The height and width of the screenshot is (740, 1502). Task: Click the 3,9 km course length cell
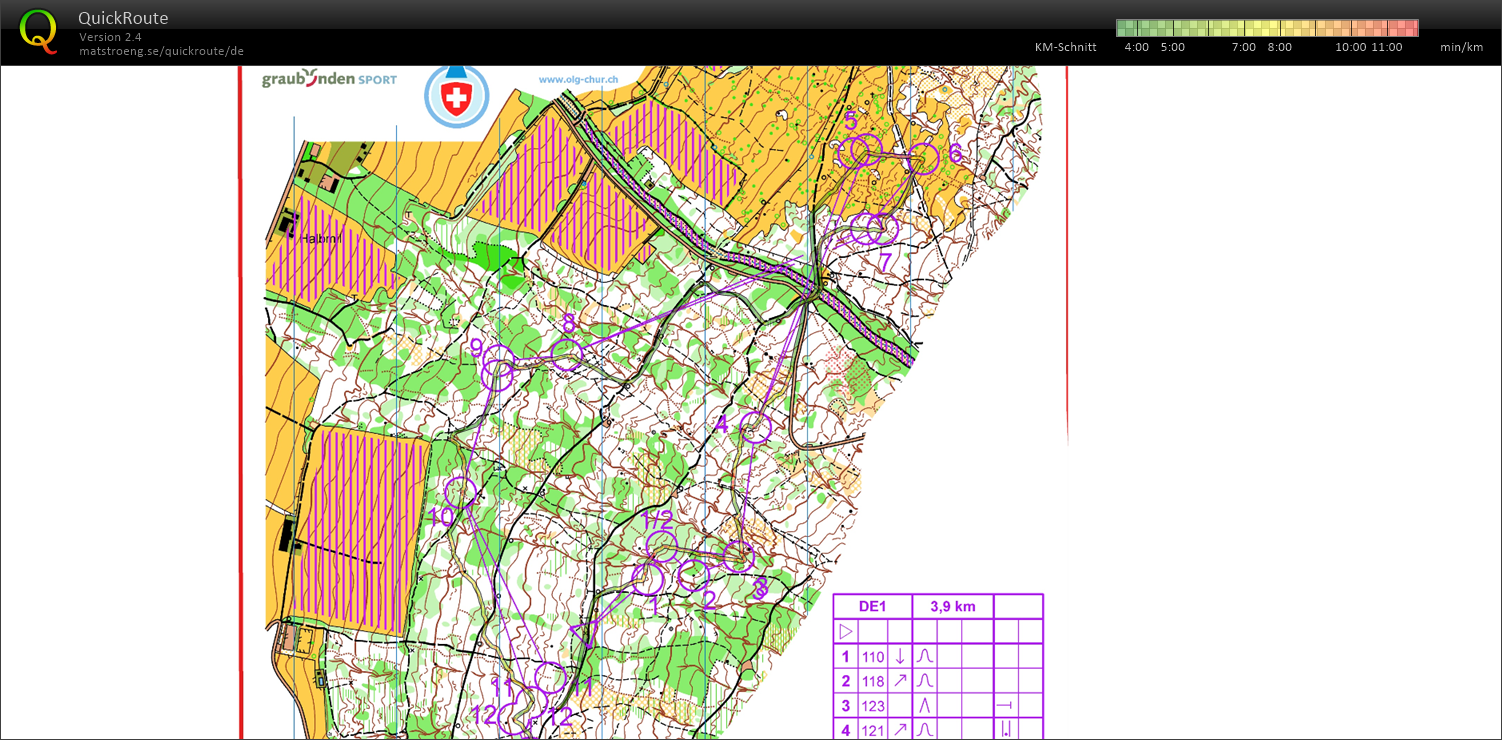(x=953, y=607)
